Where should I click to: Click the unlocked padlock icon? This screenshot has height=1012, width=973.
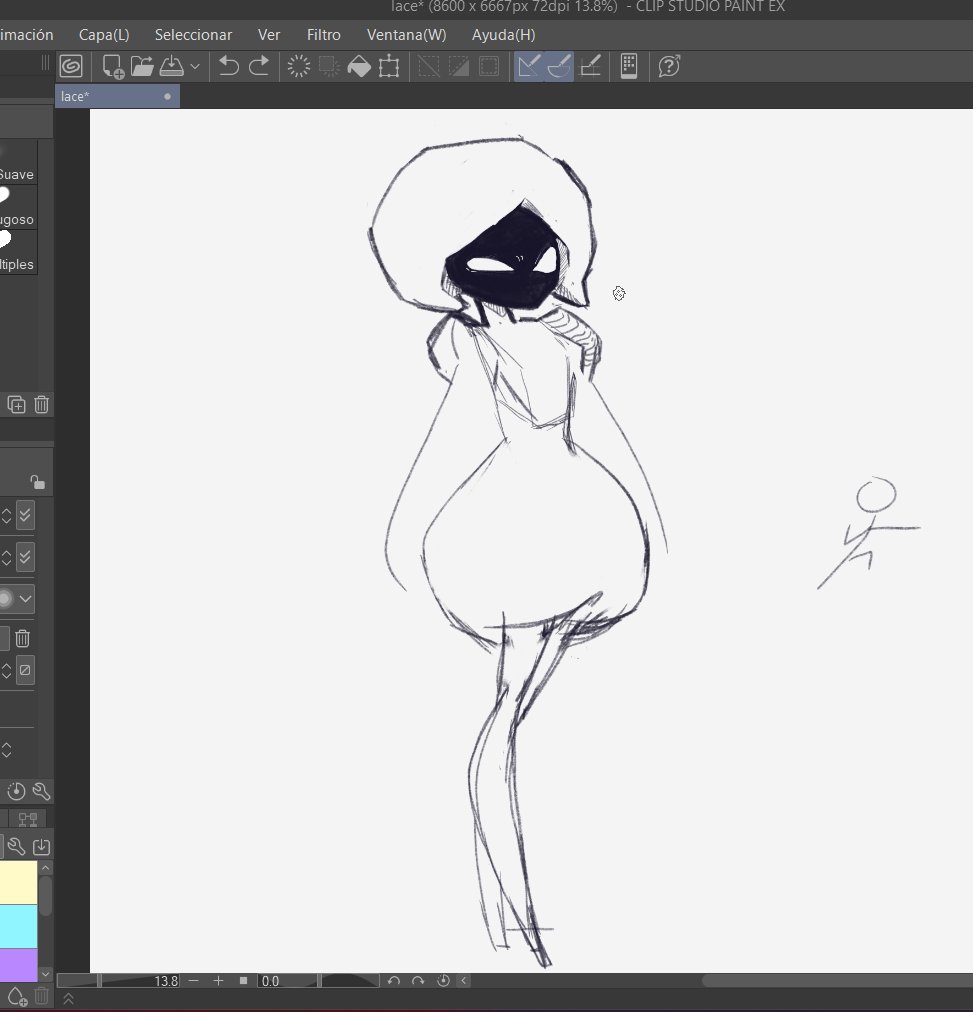[37, 480]
